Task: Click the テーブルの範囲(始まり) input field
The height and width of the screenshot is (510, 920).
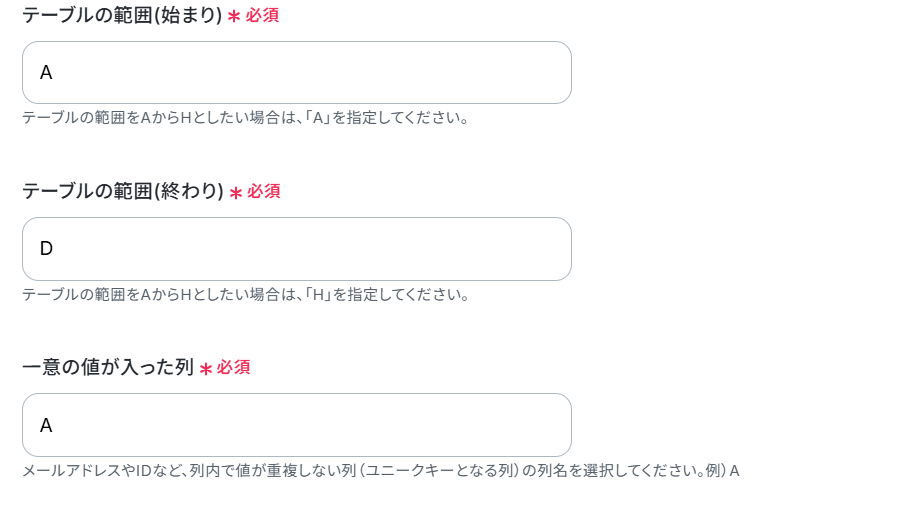Action: coord(297,73)
